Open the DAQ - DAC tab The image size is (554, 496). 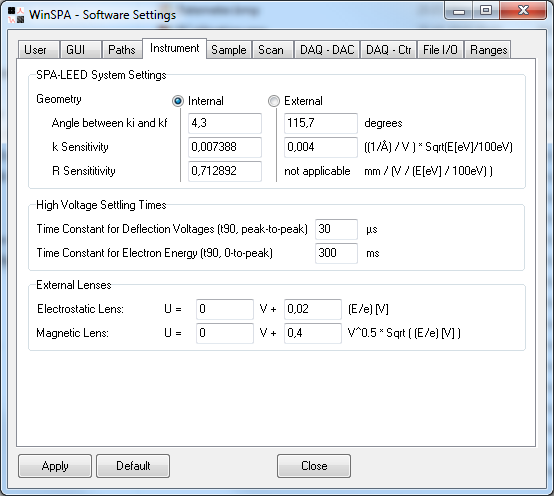(327, 49)
